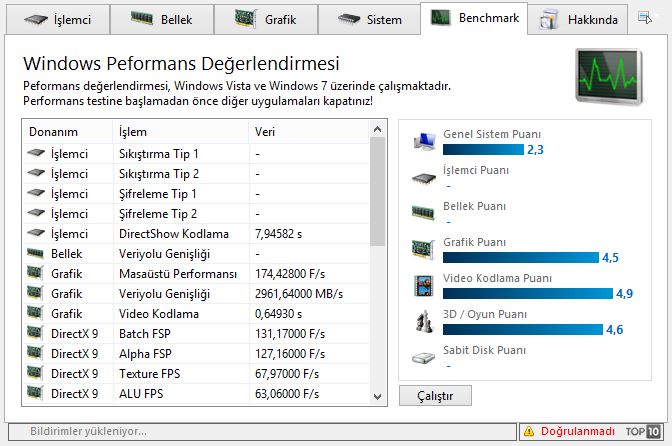Click processor icon in Şifreleme Tip 1 row
This screenshot has width=672, height=446.
36,193
